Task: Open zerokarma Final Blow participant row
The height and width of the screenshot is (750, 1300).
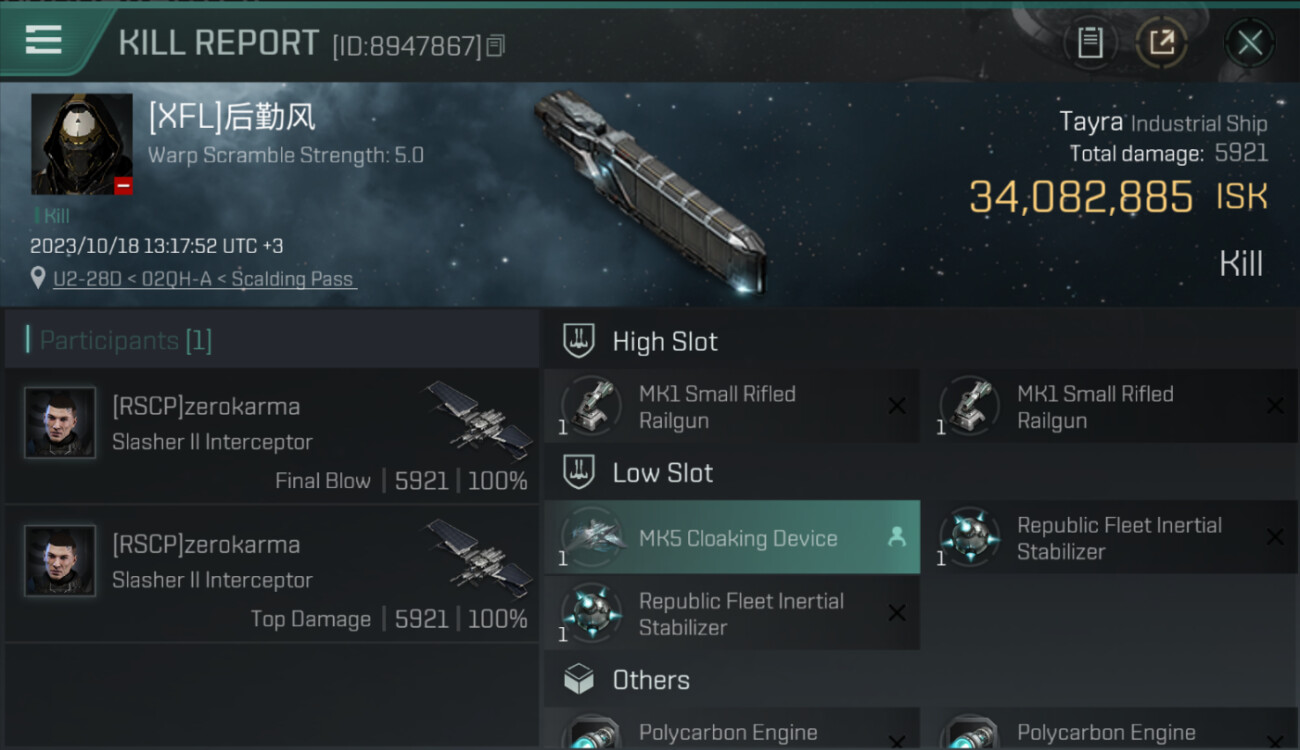Action: [x=272, y=436]
